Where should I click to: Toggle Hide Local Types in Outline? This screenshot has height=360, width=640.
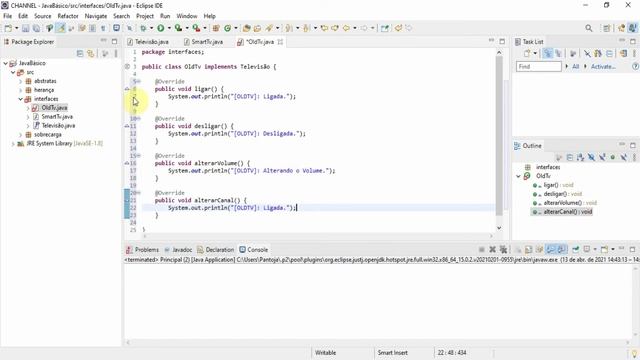(x=623, y=157)
